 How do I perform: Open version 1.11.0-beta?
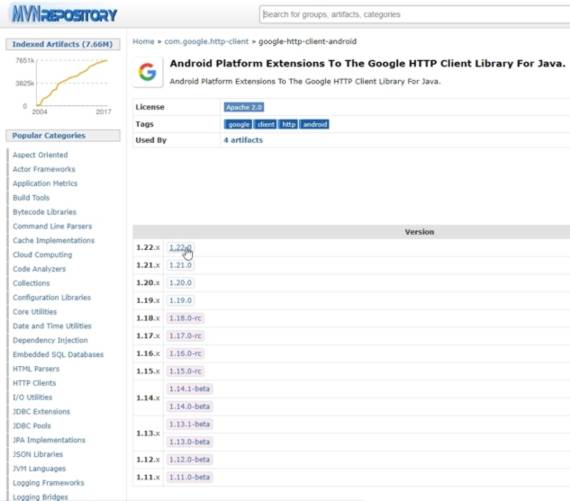(x=189, y=477)
